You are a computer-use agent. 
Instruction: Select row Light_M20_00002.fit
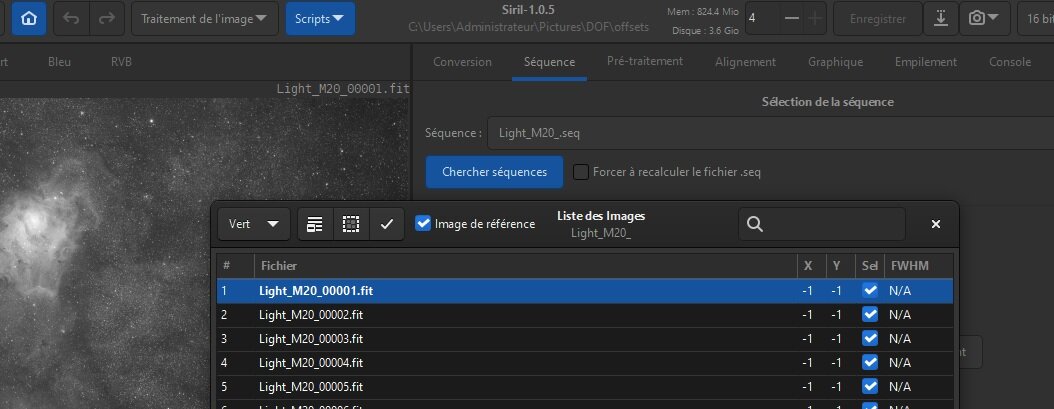(x=585, y=315)
